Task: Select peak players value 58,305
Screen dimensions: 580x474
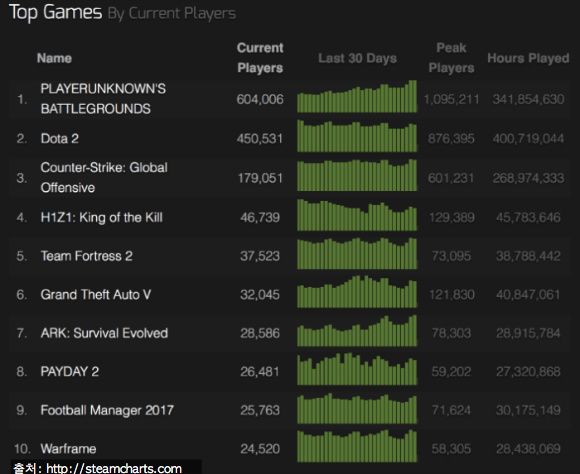Action: [451, 449]
